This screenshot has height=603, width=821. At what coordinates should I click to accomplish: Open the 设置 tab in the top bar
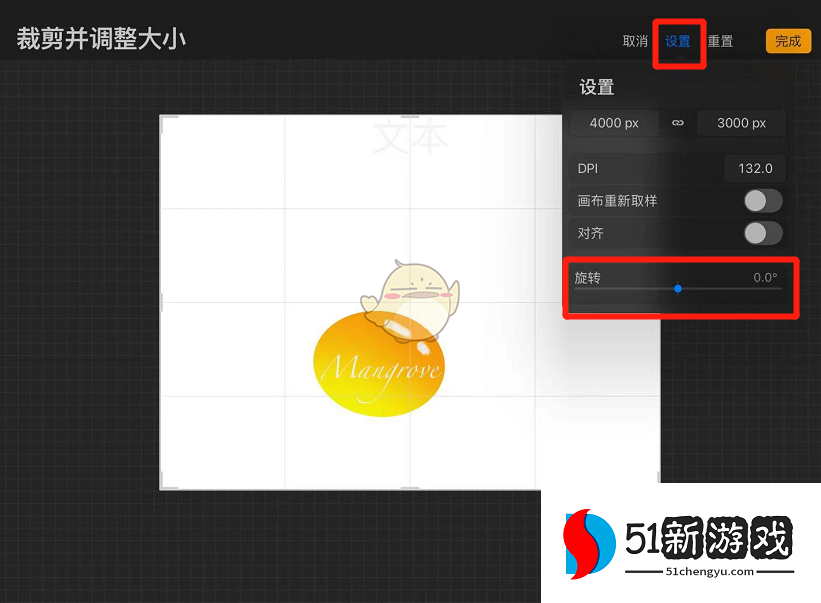(678, 41)
